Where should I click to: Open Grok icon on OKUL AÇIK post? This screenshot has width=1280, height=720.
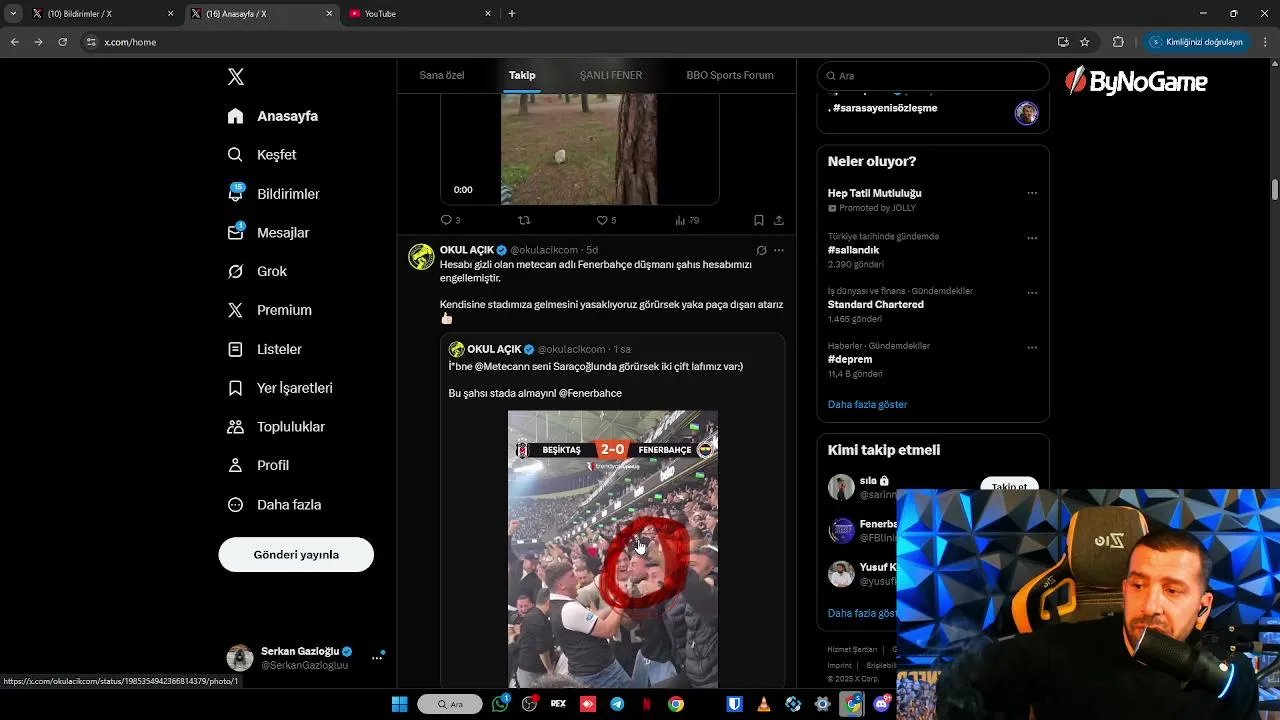[x=761, y=250]
